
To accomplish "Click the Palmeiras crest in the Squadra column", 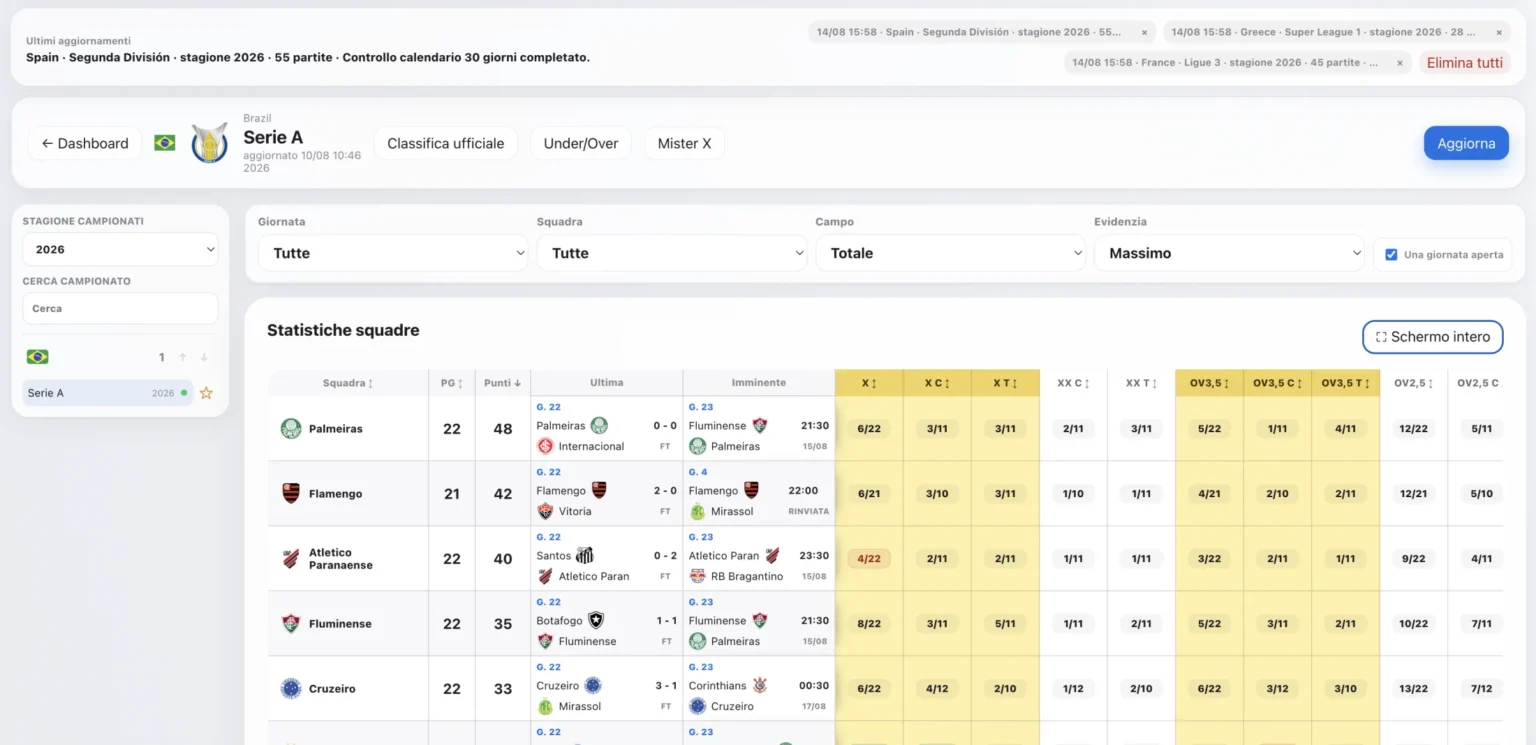I will click(291, 429).
